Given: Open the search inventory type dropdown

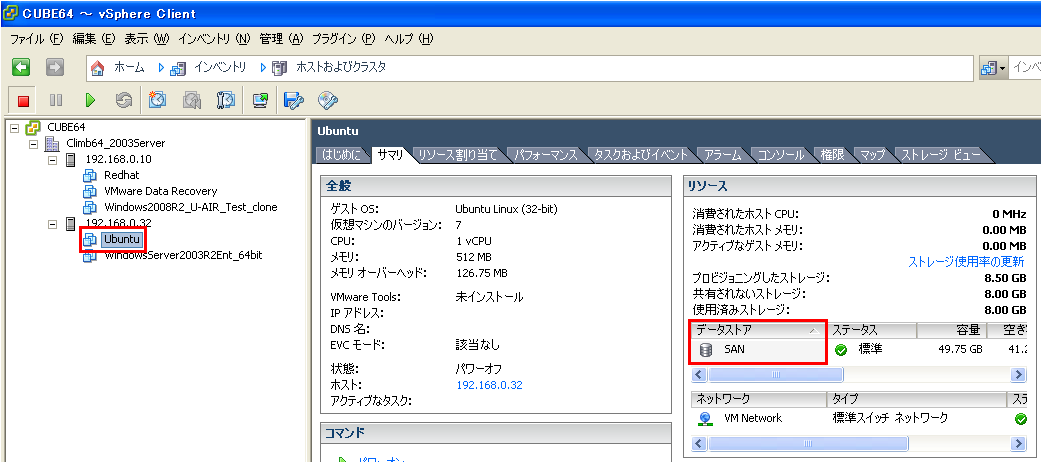Looking at the screenshot, I should click(x=993, y=68).
